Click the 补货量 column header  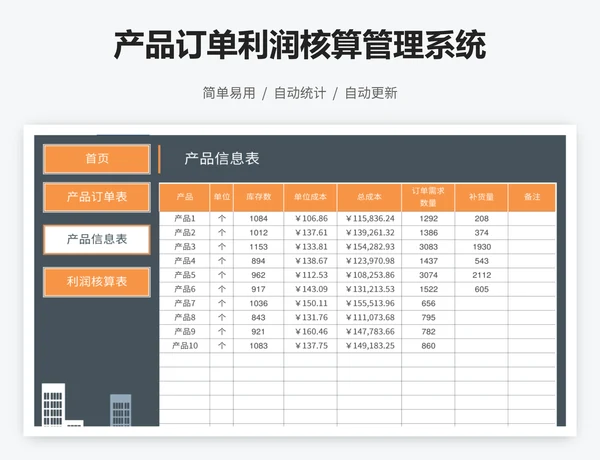click(481, 197)
